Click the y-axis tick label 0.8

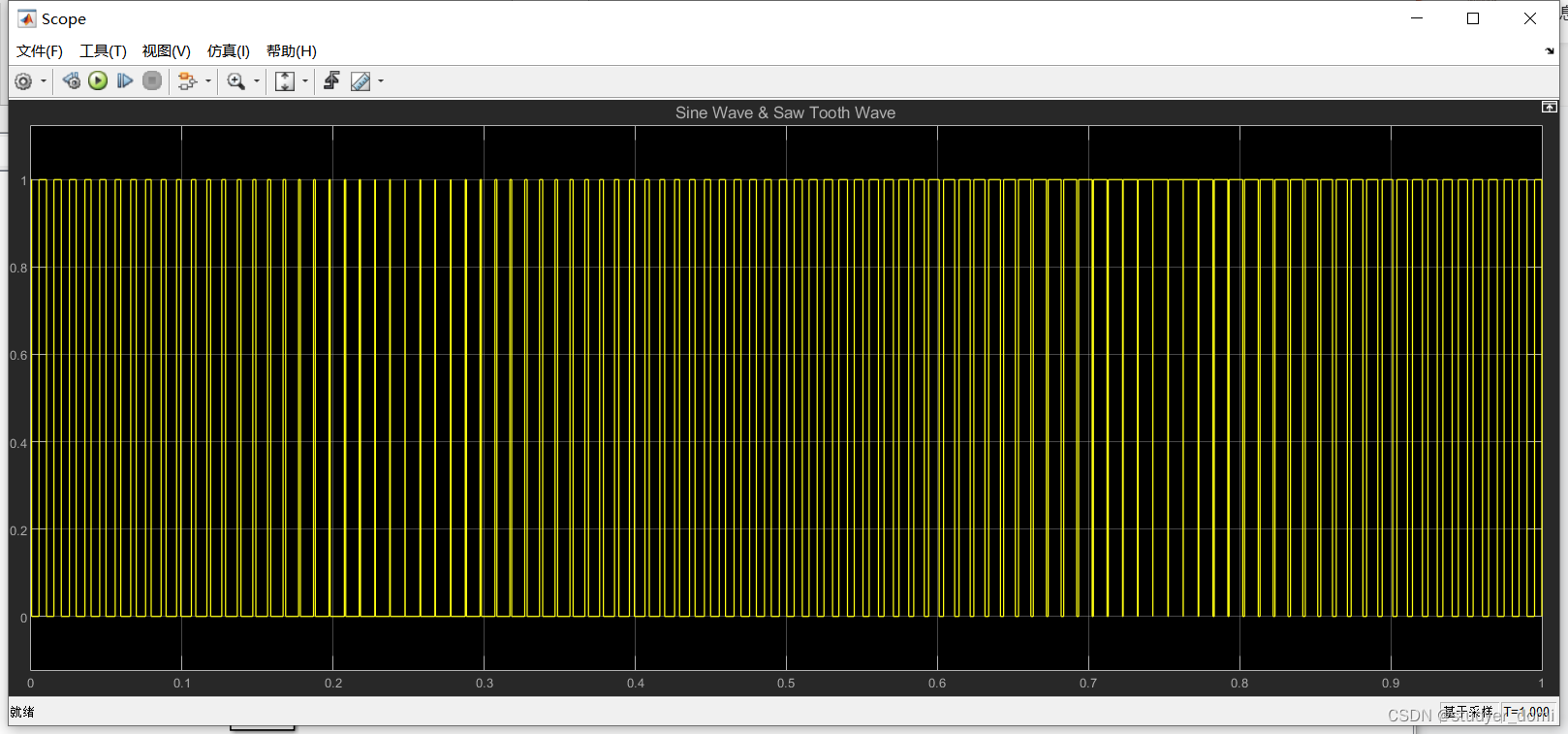18,269
